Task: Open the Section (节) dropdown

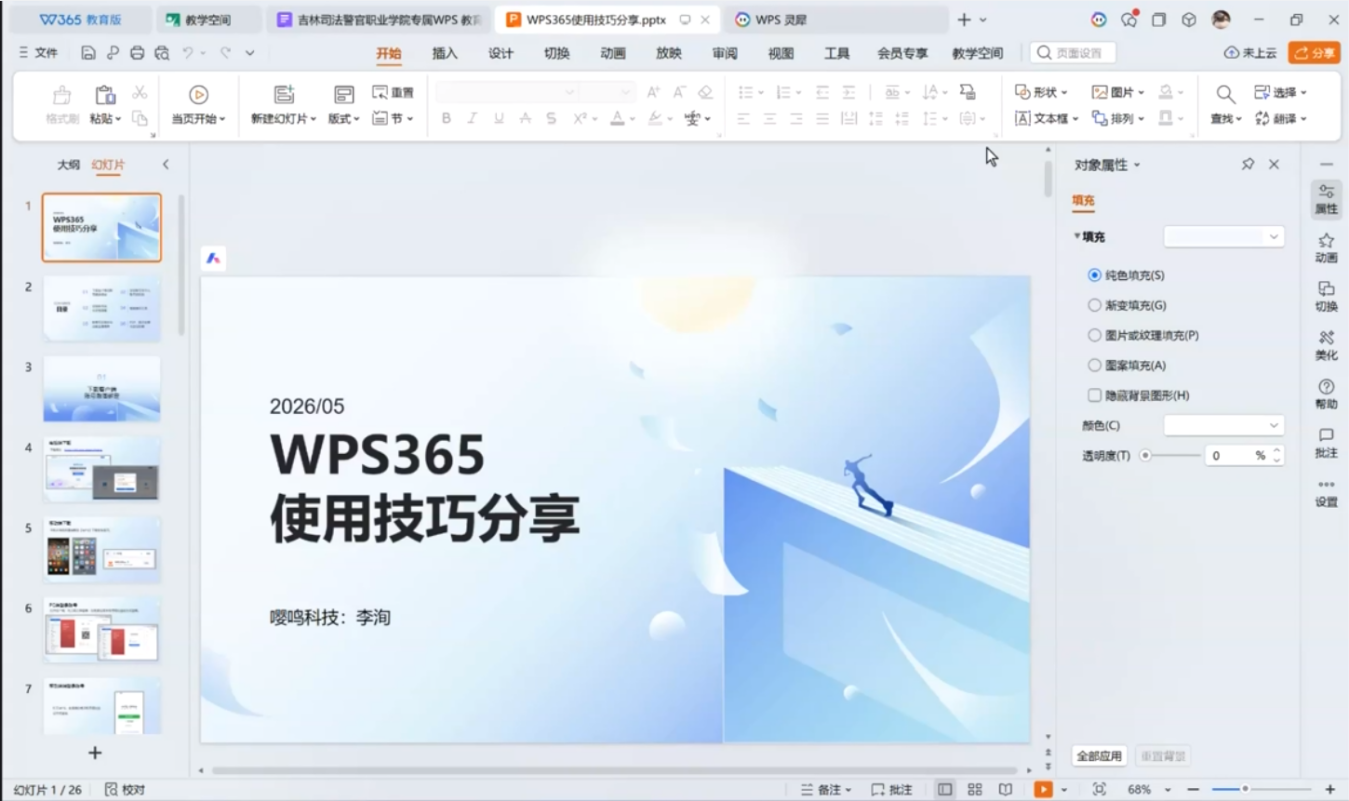Action: click(393, 118)
